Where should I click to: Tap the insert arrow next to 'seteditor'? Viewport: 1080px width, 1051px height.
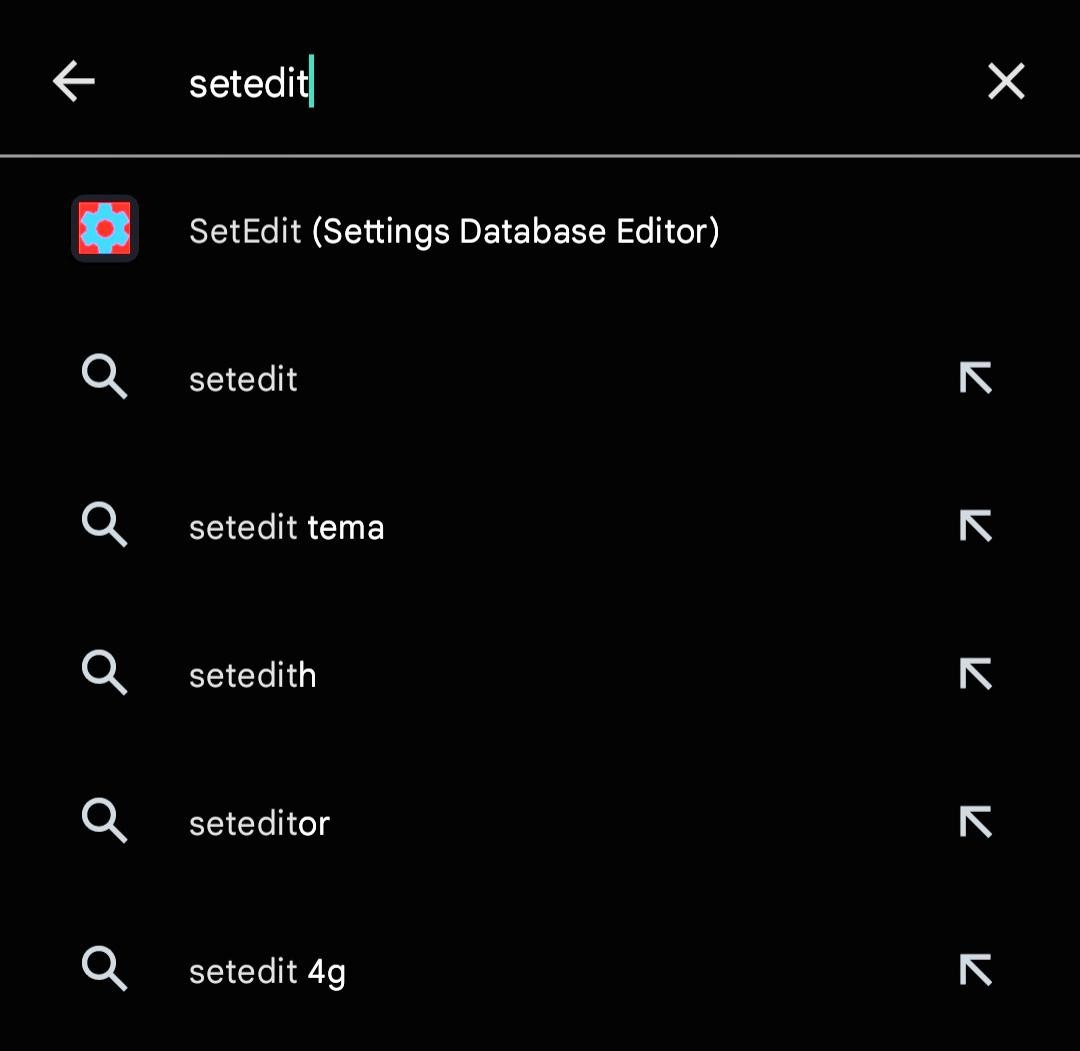click(975, 822)
